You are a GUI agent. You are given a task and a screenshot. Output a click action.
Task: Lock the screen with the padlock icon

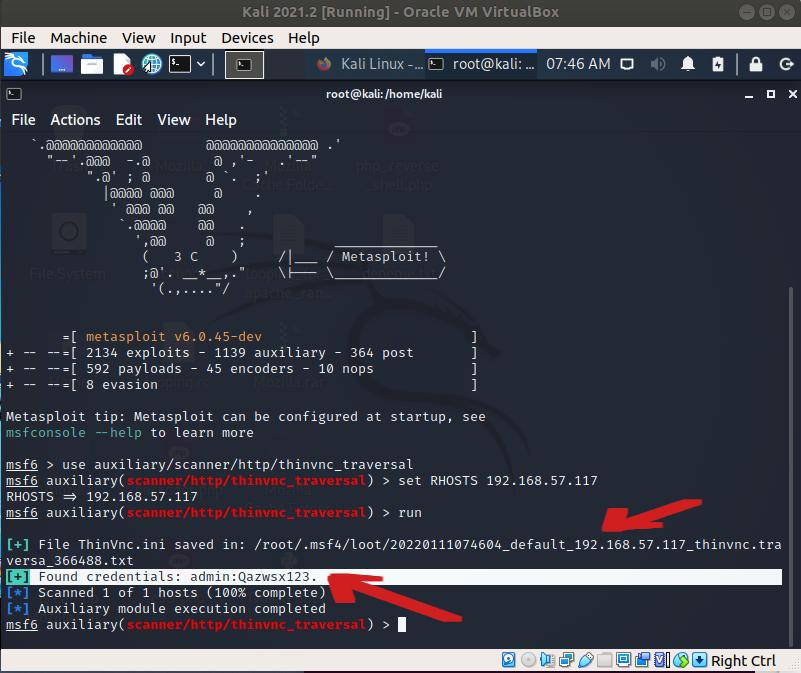click(756, 64)
